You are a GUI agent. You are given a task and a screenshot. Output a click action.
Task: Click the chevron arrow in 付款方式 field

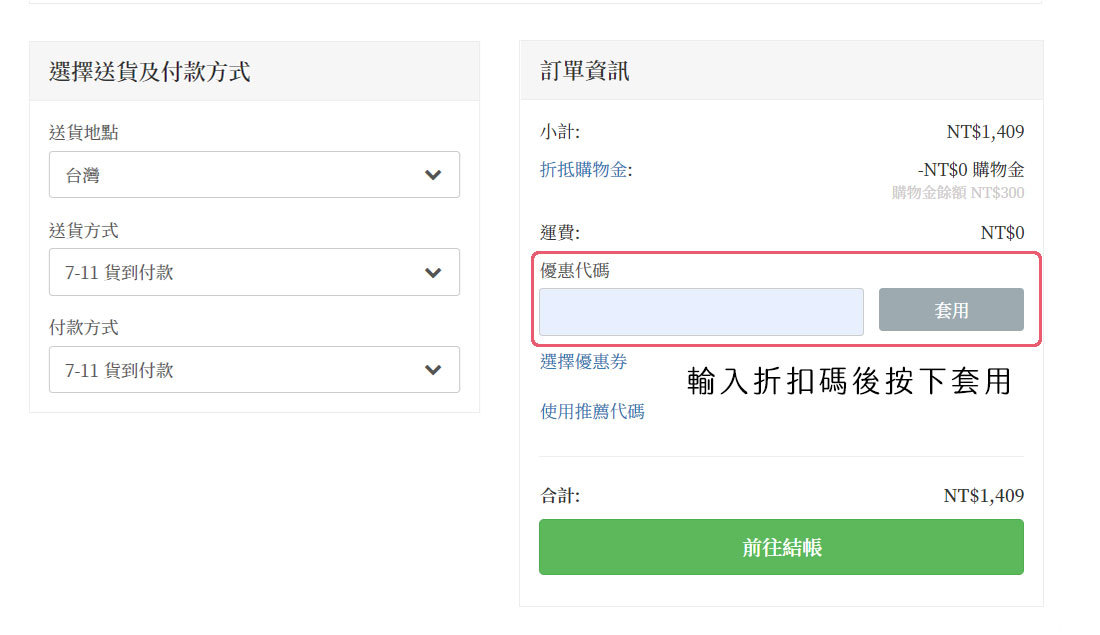[433, 370]
